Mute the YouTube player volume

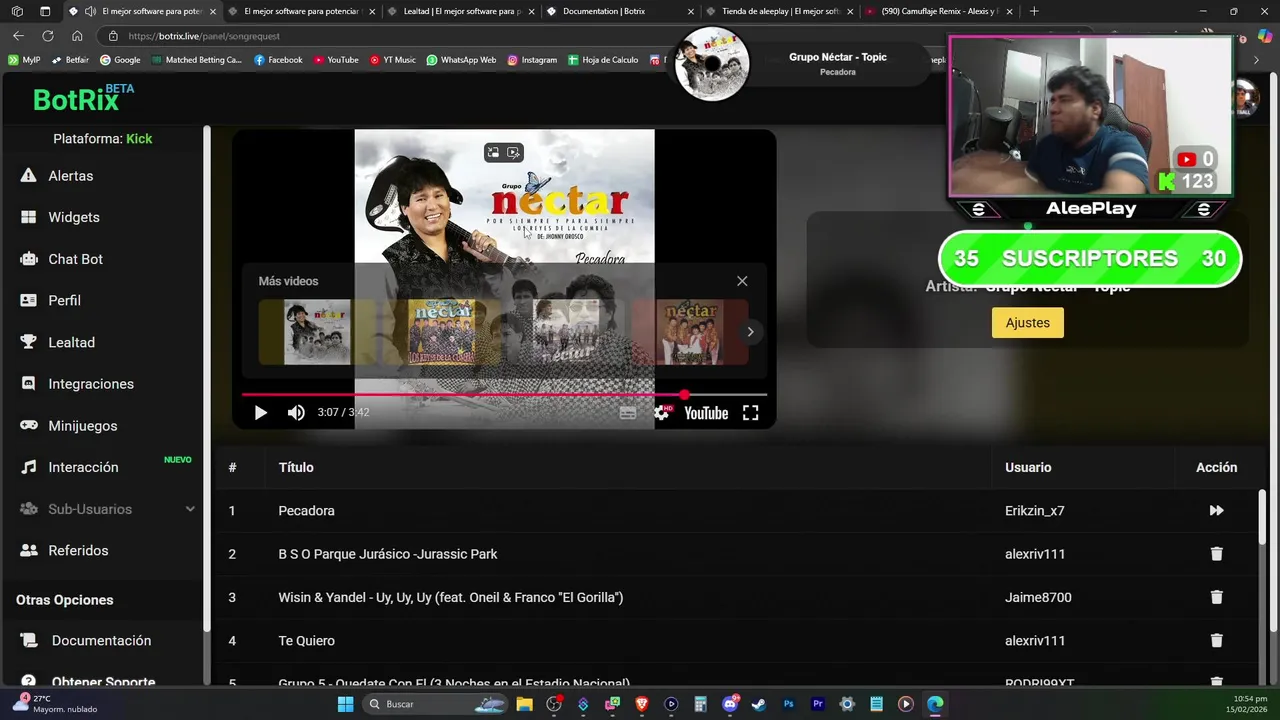pos(296,413)
